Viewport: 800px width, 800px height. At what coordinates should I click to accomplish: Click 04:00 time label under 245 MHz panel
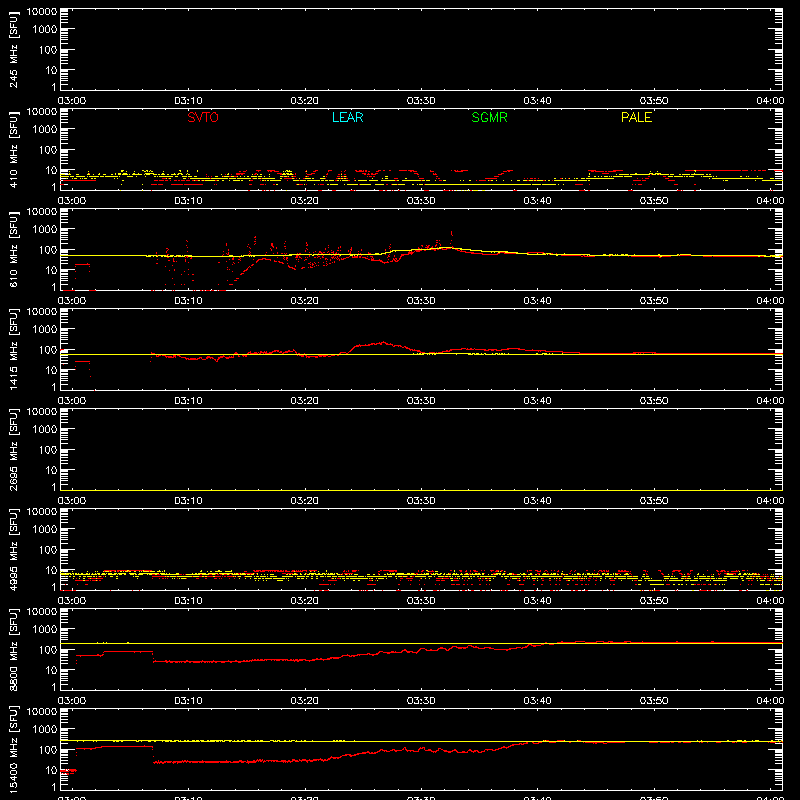pyautogui.click(x=770, y=101)
